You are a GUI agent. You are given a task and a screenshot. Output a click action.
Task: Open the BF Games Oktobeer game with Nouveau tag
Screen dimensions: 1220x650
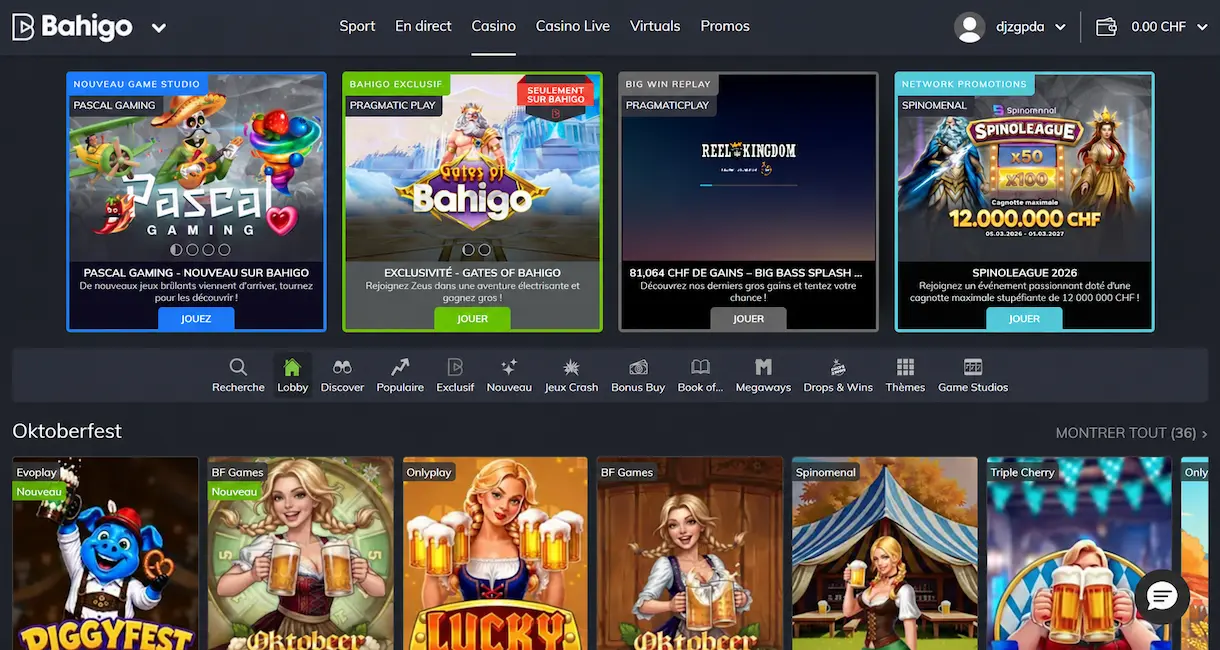coord(301,553)
